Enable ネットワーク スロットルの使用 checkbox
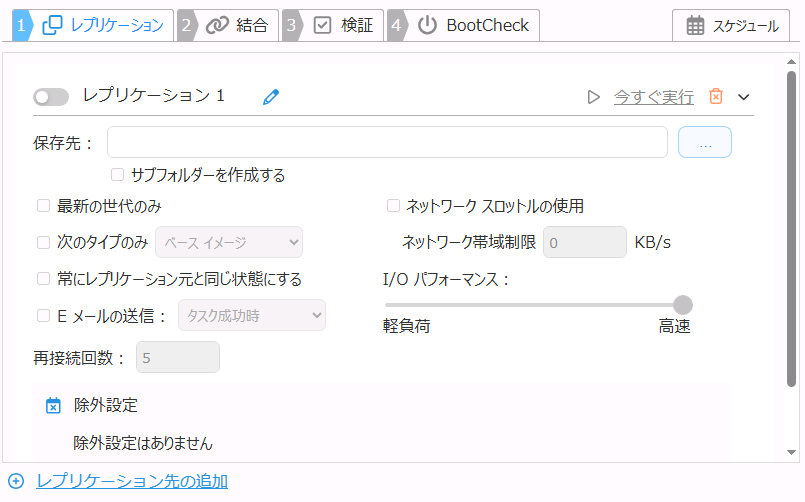The height and width of the screenshot is (502, 805). (394, 206)
